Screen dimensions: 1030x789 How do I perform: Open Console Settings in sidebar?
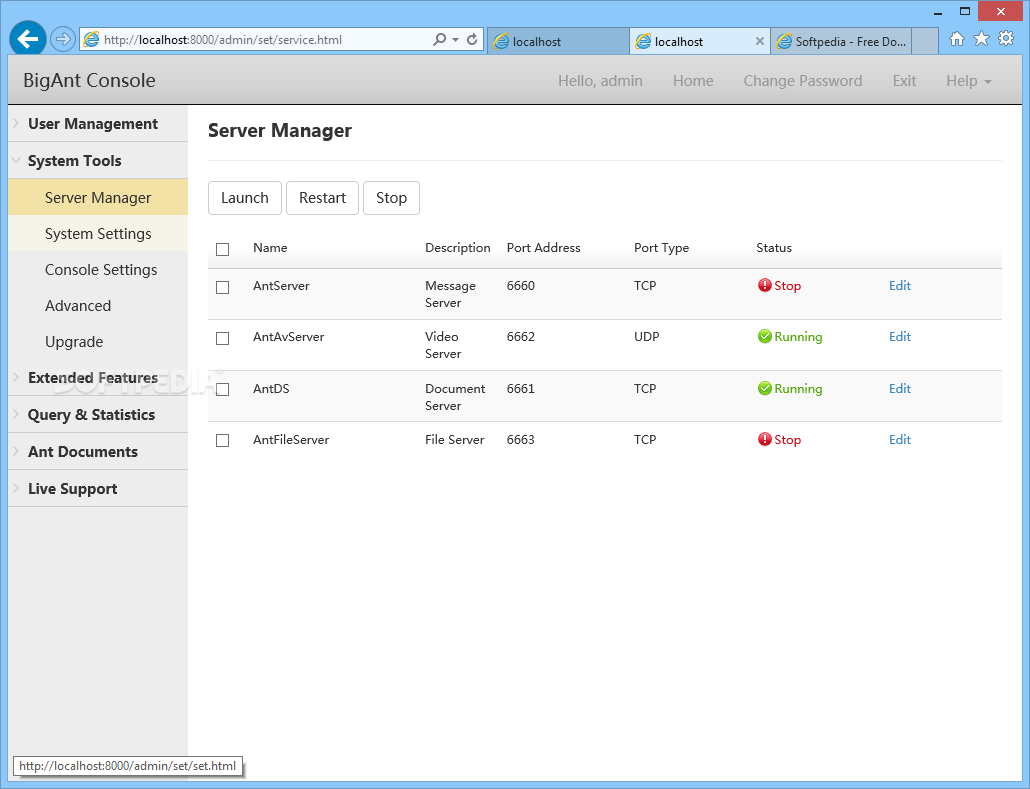[98, 270]
